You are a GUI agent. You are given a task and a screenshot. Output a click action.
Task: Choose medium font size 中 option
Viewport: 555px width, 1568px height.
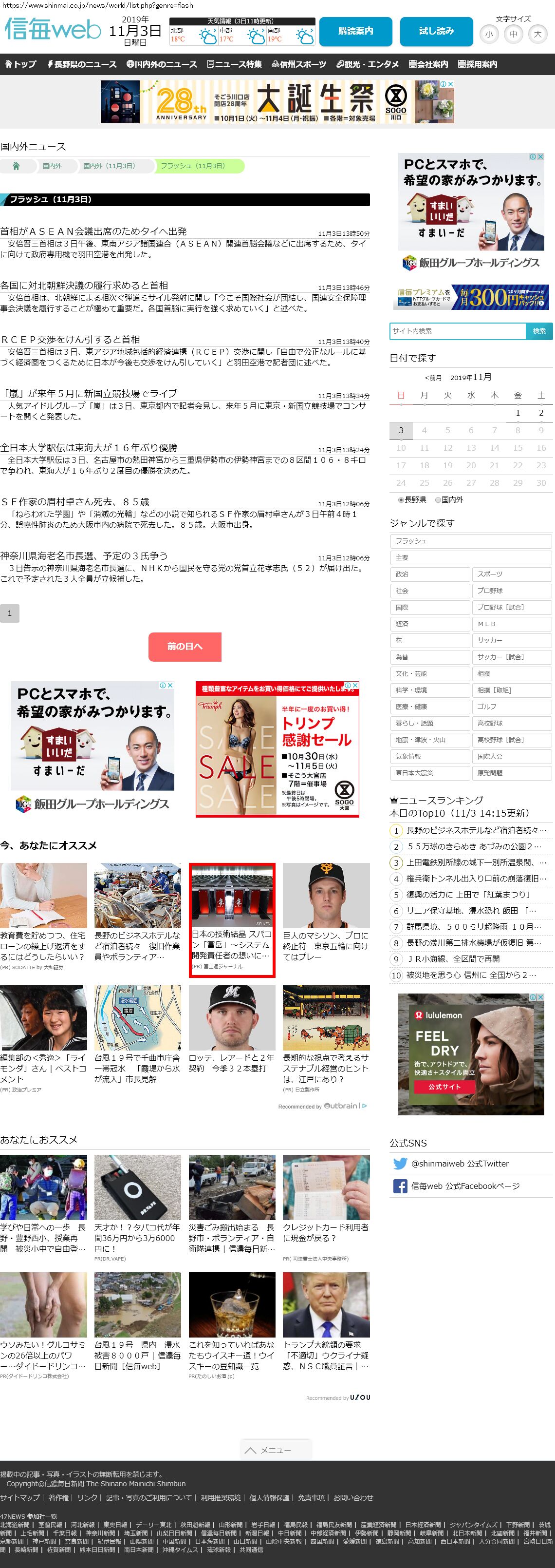(513, 34)
